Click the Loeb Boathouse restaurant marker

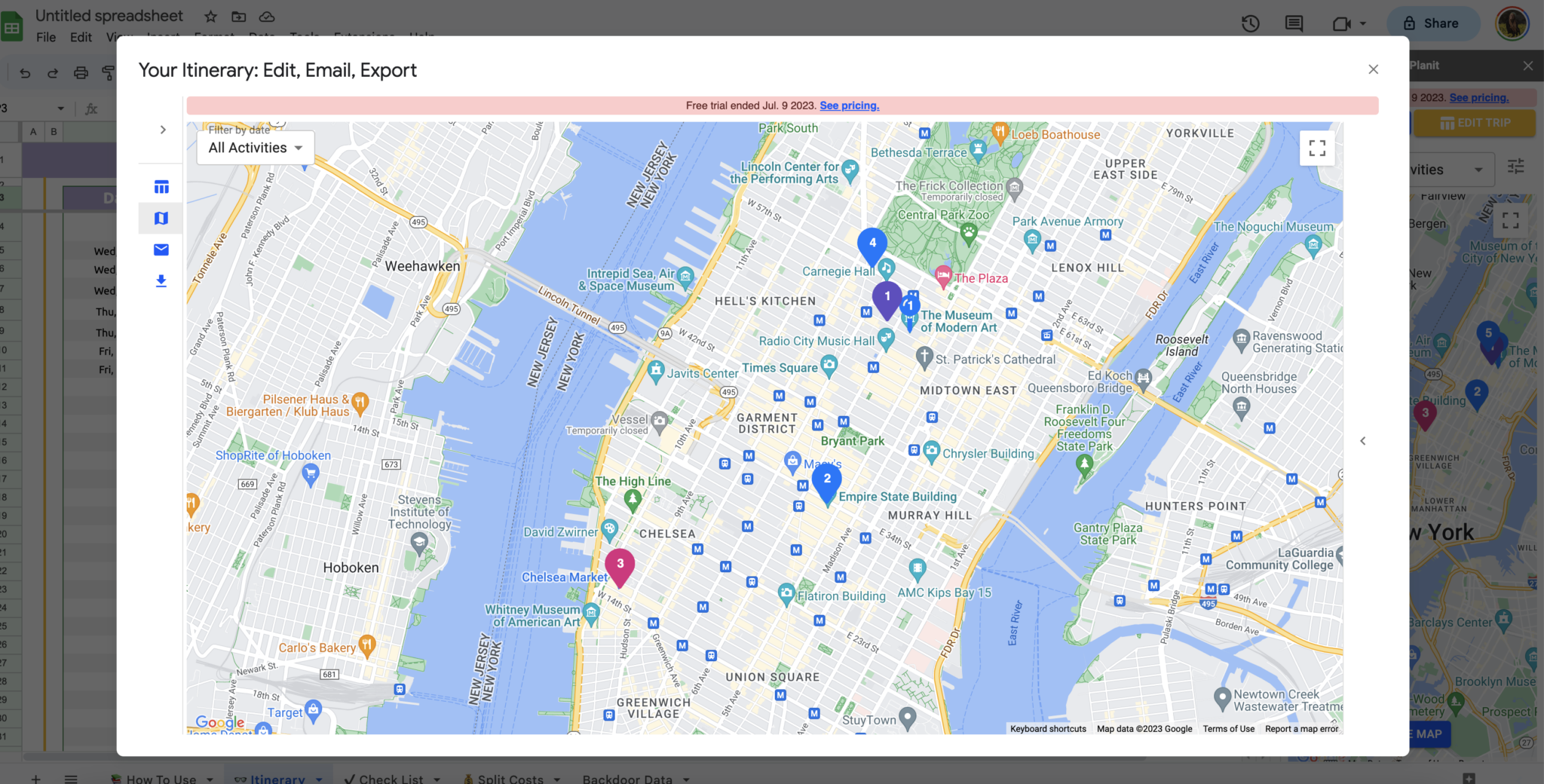[x=1000, y=133]
